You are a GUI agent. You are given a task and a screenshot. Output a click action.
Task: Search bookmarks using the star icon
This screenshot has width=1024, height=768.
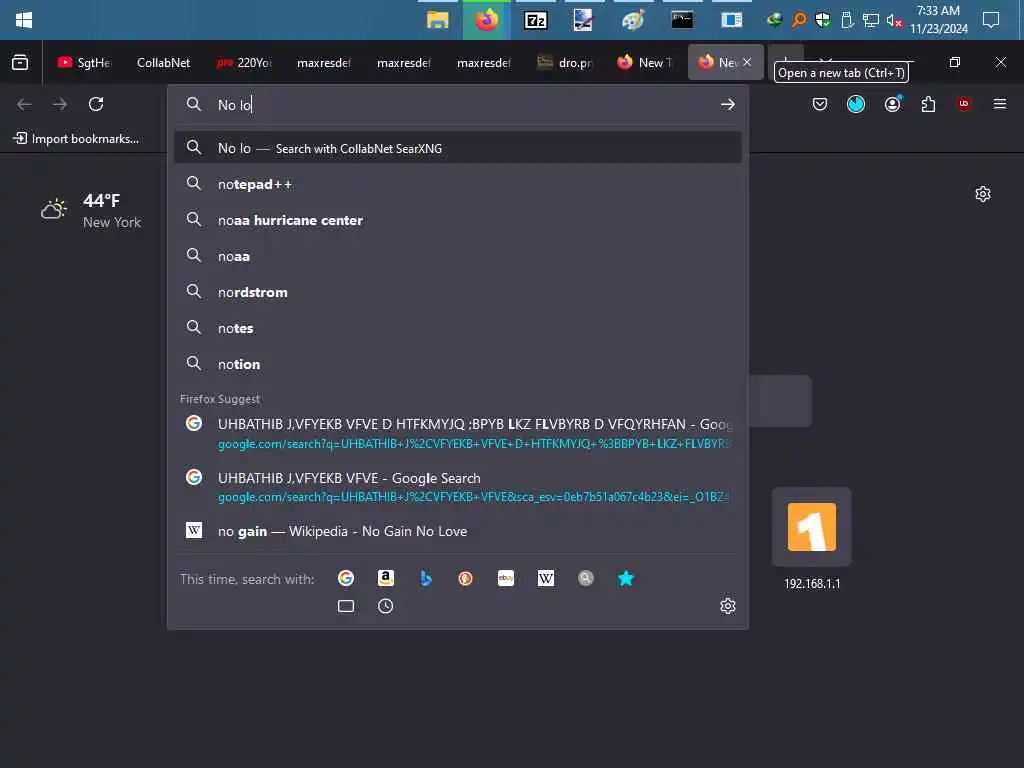tap(626, 578)
